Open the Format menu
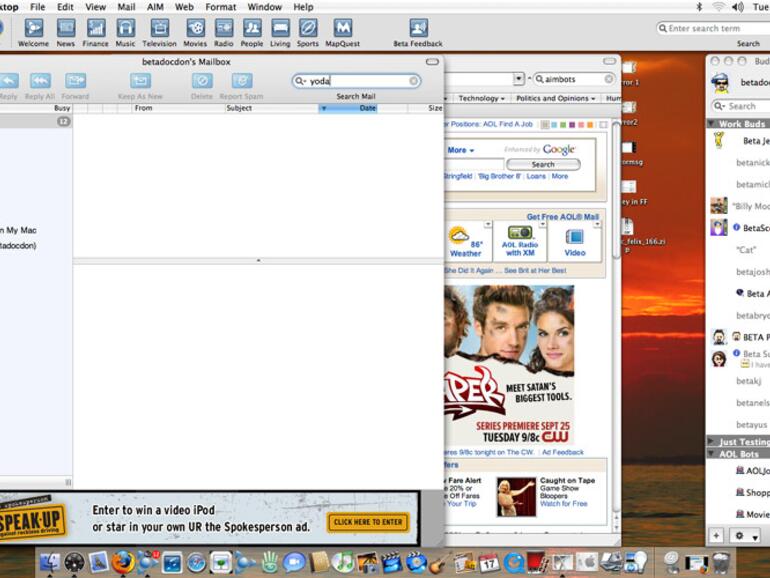The width and height of the screenshot is (770, 578). point(220,7)
